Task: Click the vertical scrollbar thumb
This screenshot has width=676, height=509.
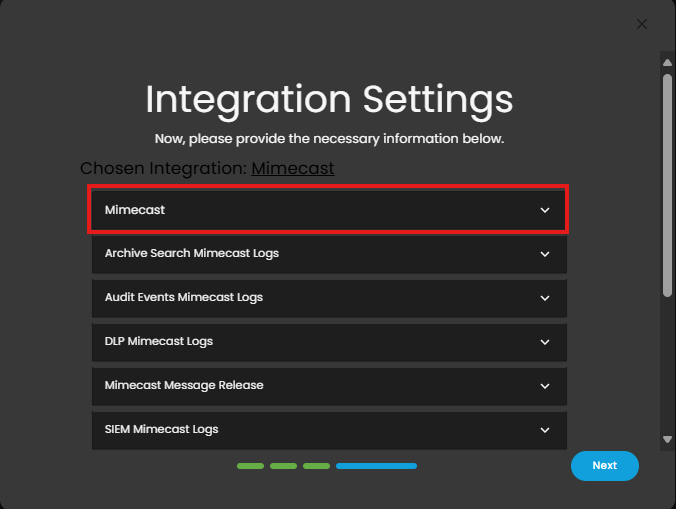Action: (667, 185)
